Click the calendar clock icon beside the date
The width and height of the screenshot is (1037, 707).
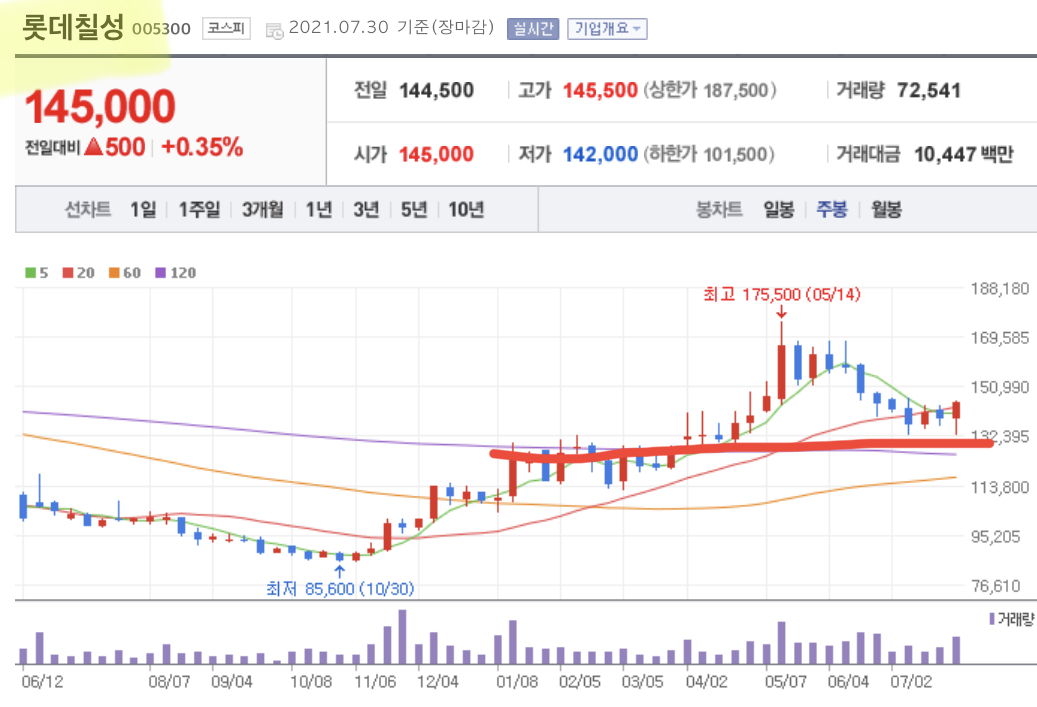pos(274,30)
